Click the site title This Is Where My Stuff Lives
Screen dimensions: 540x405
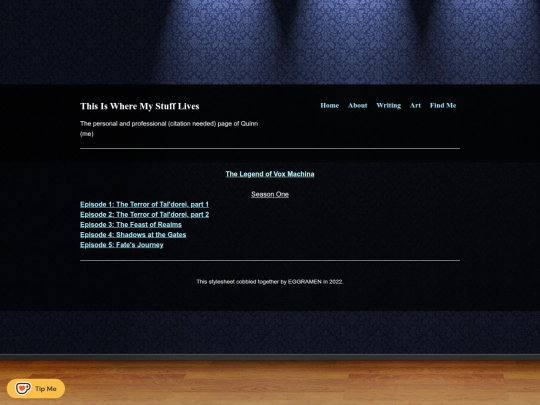click(x=139, y=106)
